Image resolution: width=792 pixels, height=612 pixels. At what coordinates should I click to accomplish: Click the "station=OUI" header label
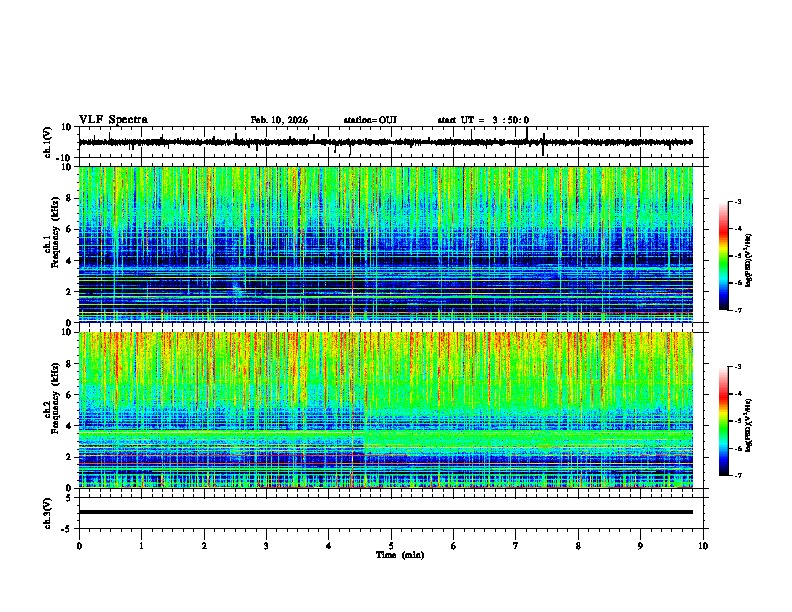pos(370,120)
